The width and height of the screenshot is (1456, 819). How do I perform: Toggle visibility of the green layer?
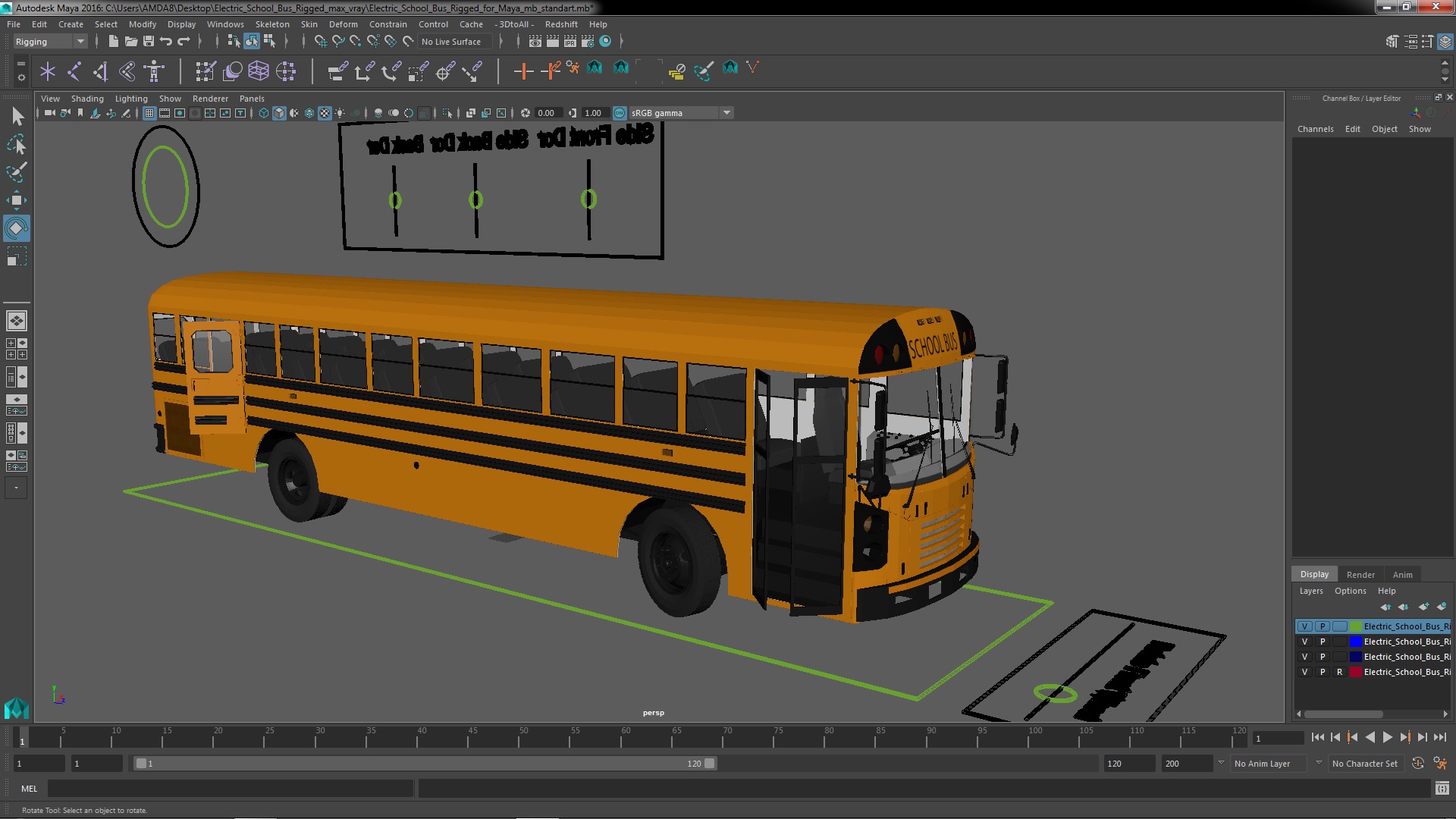(1304, 626)
